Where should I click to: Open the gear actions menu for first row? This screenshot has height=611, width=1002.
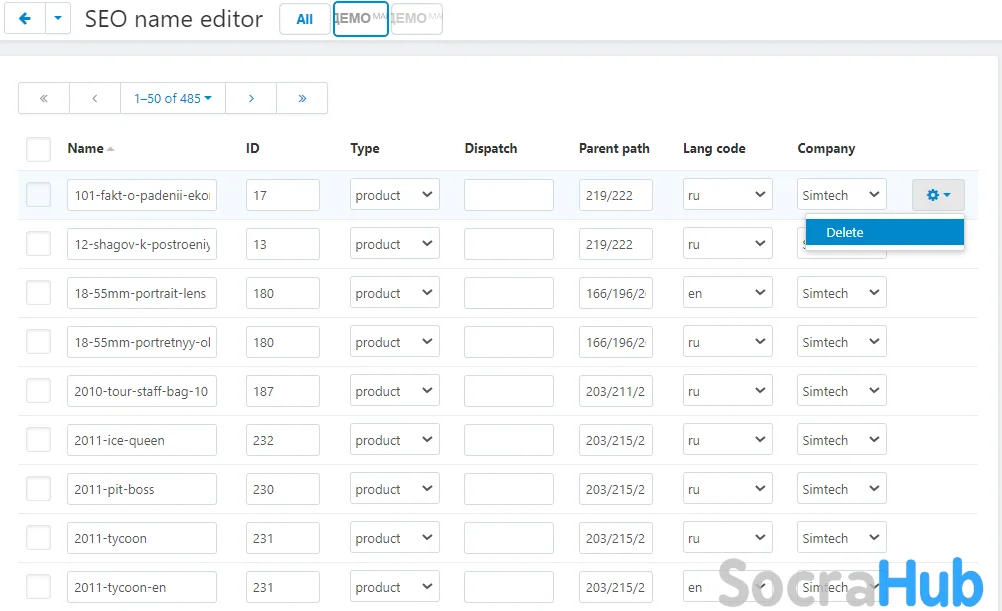[x=937, y=195]
